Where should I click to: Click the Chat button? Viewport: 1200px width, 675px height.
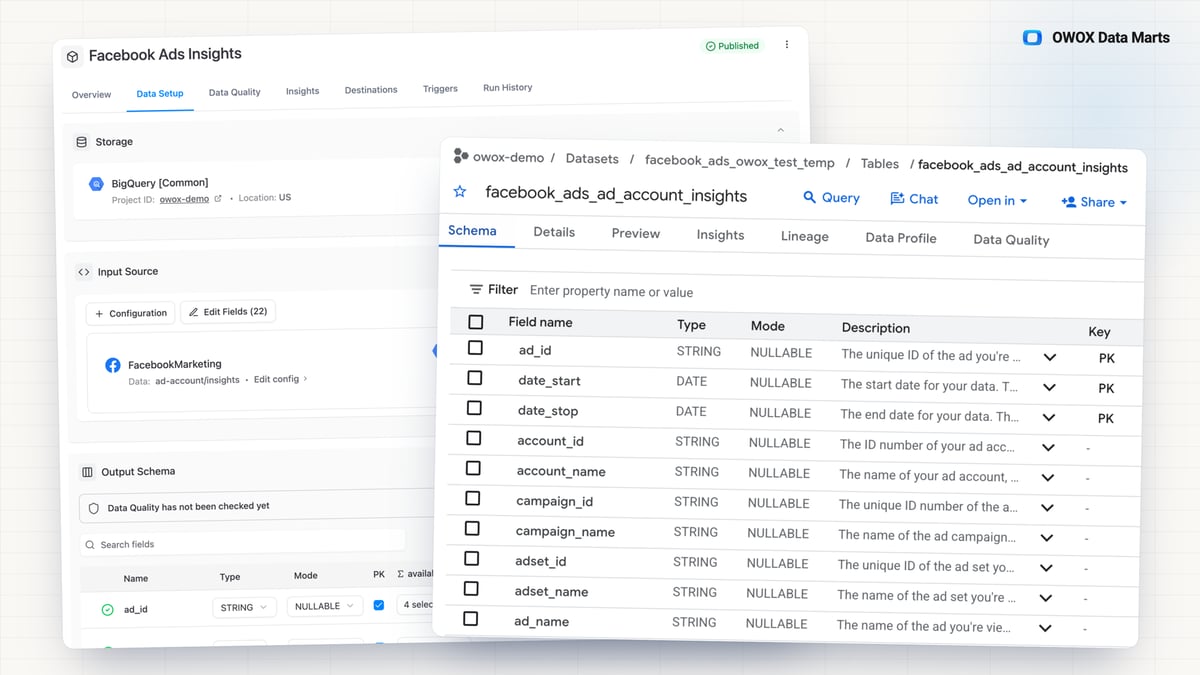(x=914, y=199)
